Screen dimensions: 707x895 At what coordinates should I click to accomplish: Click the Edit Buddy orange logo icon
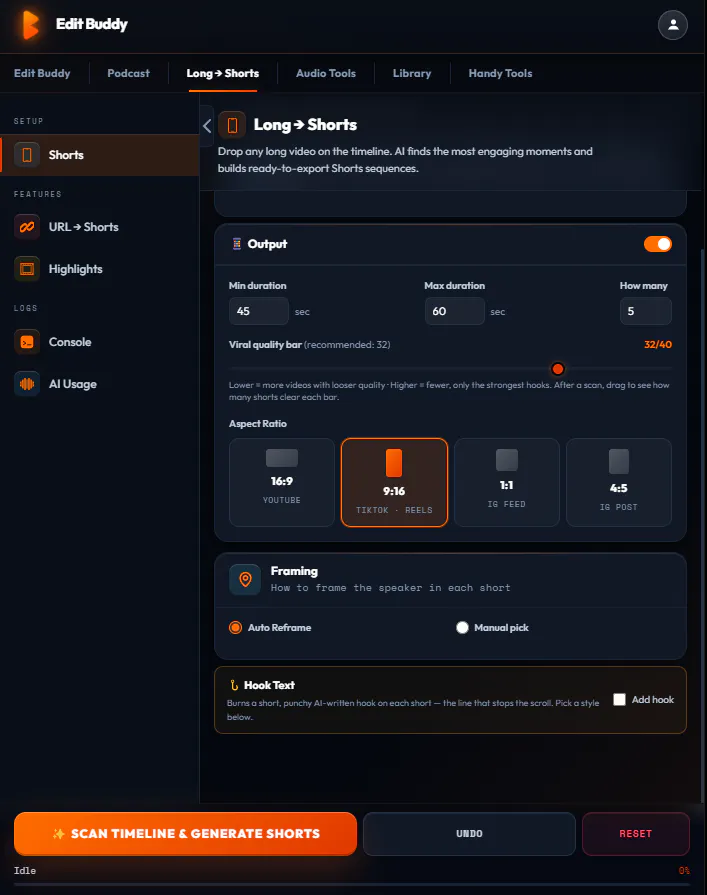pos(30,25)
